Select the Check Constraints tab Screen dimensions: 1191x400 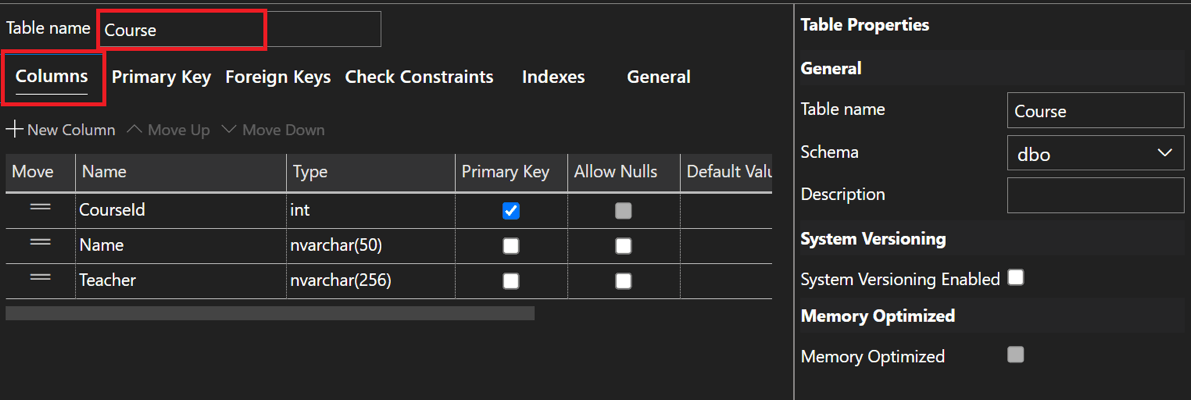pos(419,77)
